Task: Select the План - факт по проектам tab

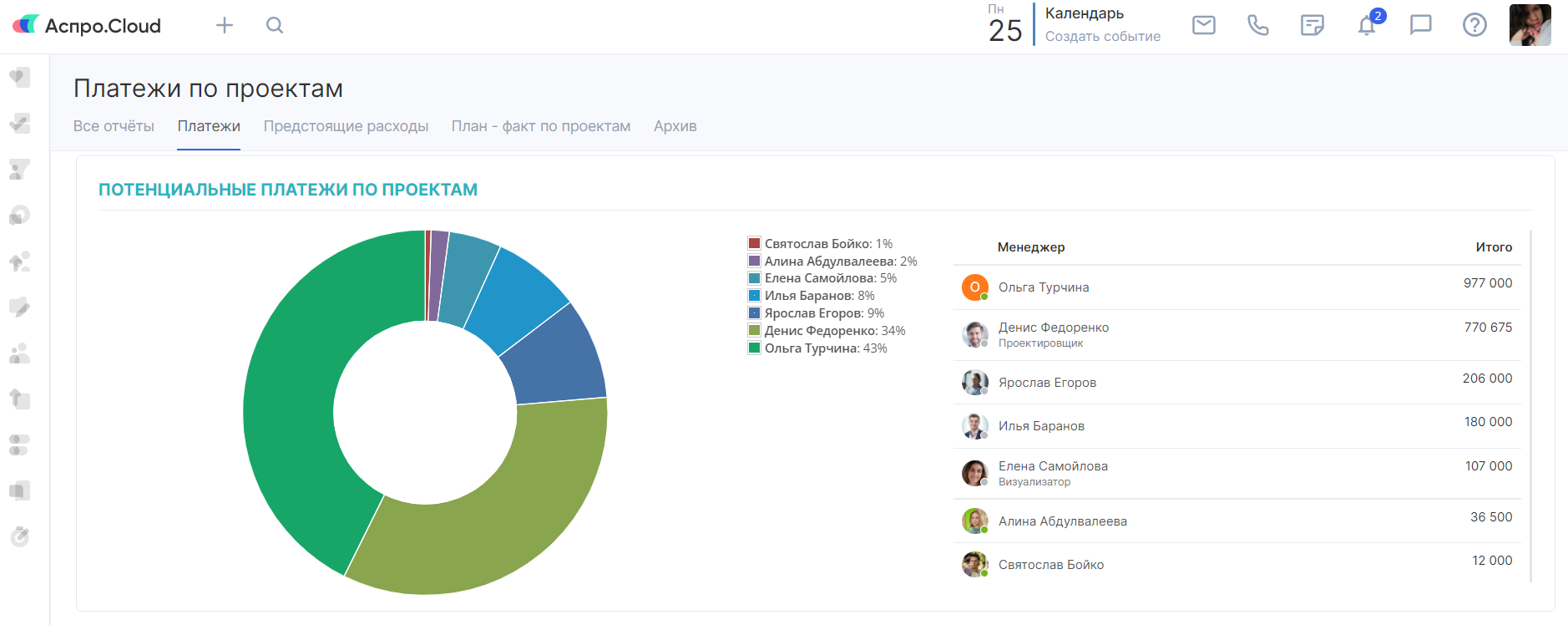Action: [x=541, y=126]
